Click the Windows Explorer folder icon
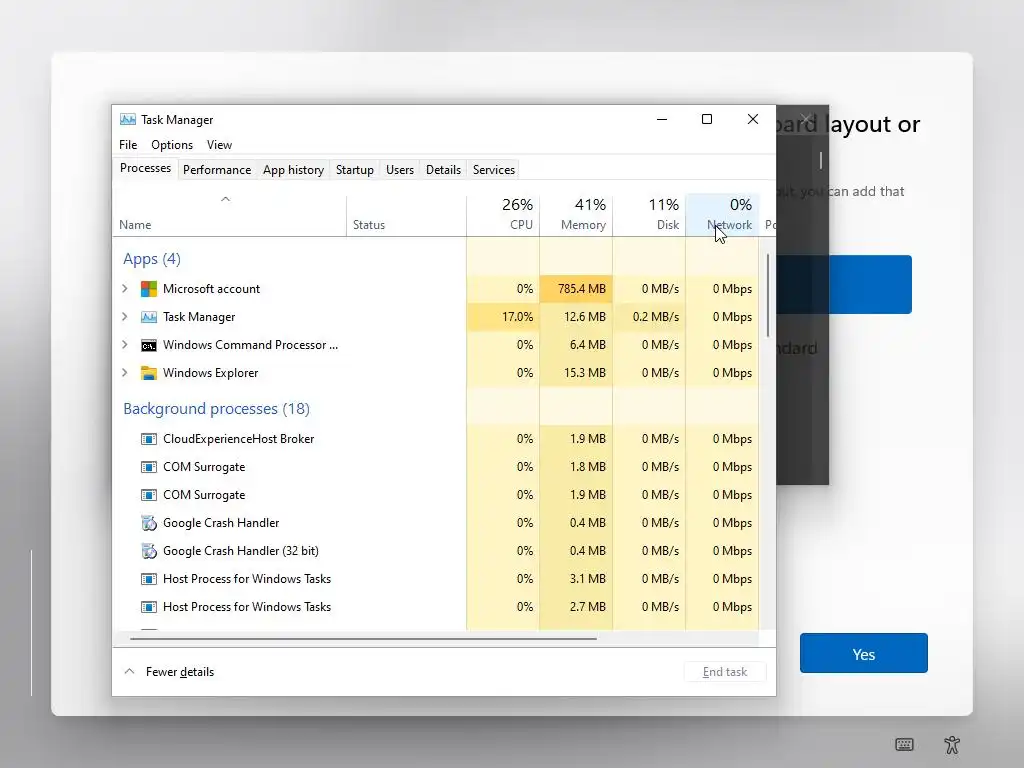The image size is (1024, 768). click(149, 373)
